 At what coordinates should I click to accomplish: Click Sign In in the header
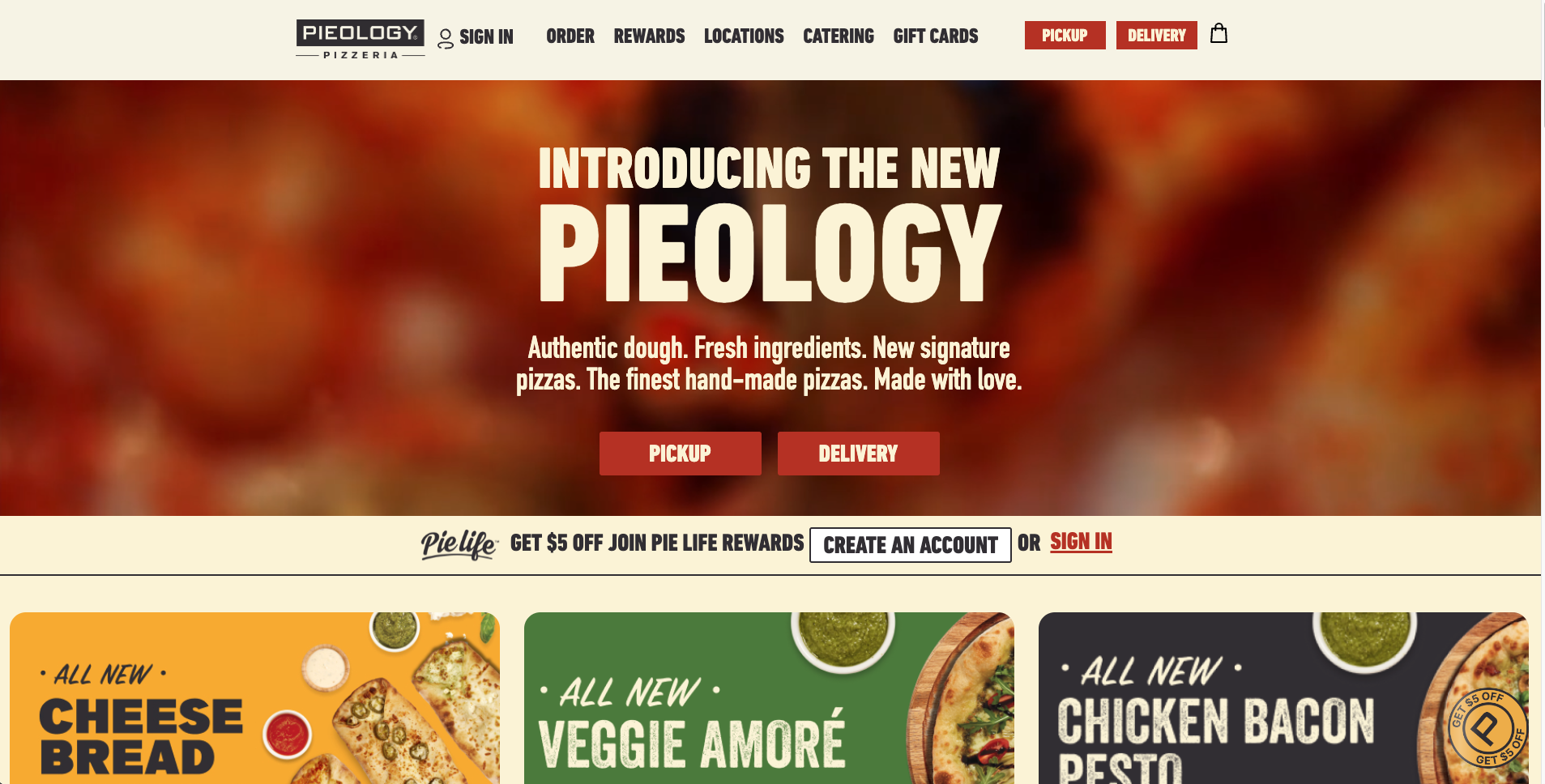[486, 37]
